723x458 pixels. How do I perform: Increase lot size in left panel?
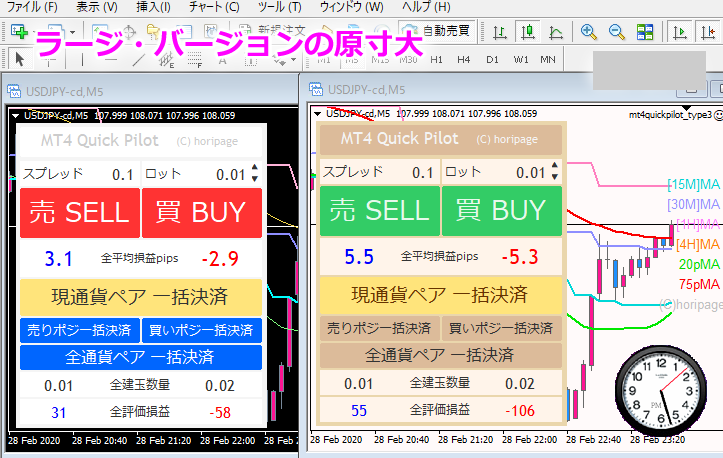(x=255, y=168)
